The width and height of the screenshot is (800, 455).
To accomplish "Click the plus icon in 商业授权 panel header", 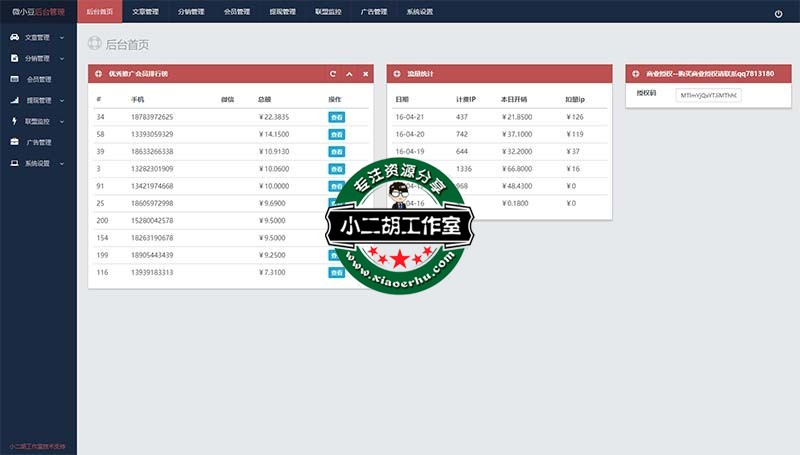I will (x=636, y=74).
